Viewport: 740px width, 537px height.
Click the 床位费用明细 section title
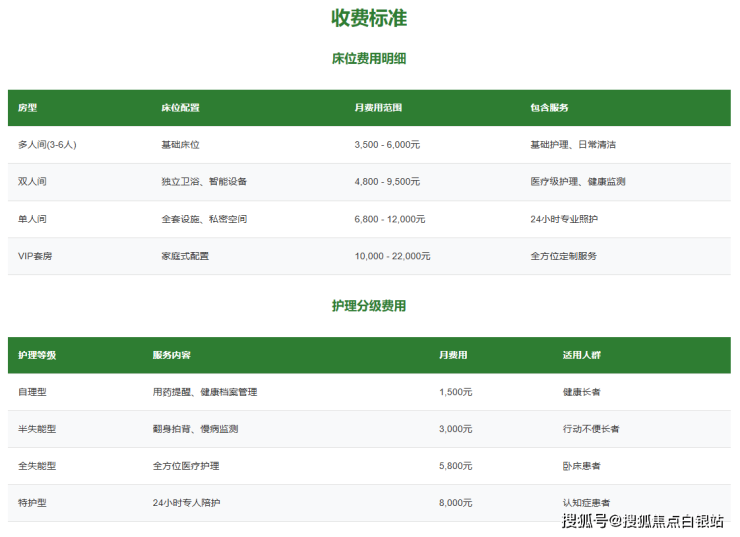pos(369,59)
